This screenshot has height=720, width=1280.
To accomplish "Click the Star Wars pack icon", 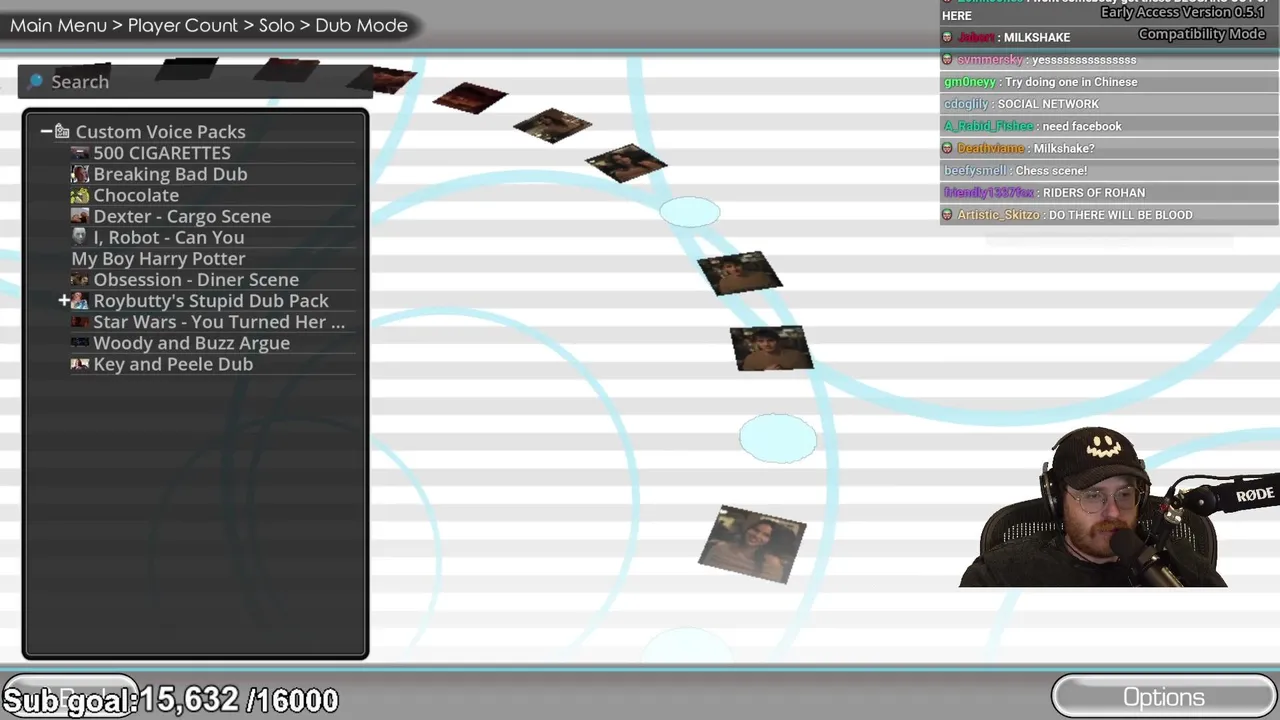I will (x=80, y=322).
